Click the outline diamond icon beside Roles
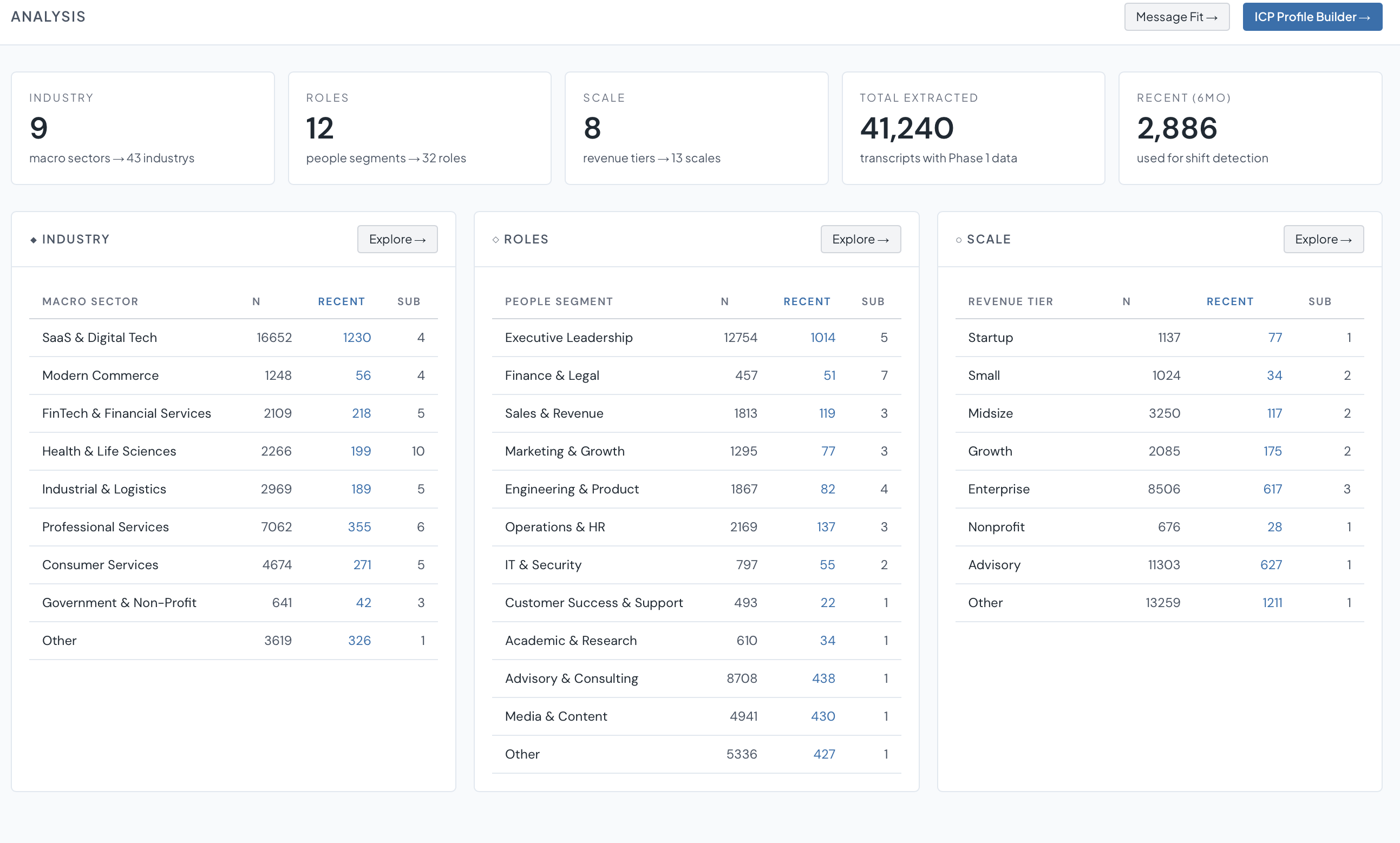The height and width of the screenshot is (843, 1400). coord(495,240)
